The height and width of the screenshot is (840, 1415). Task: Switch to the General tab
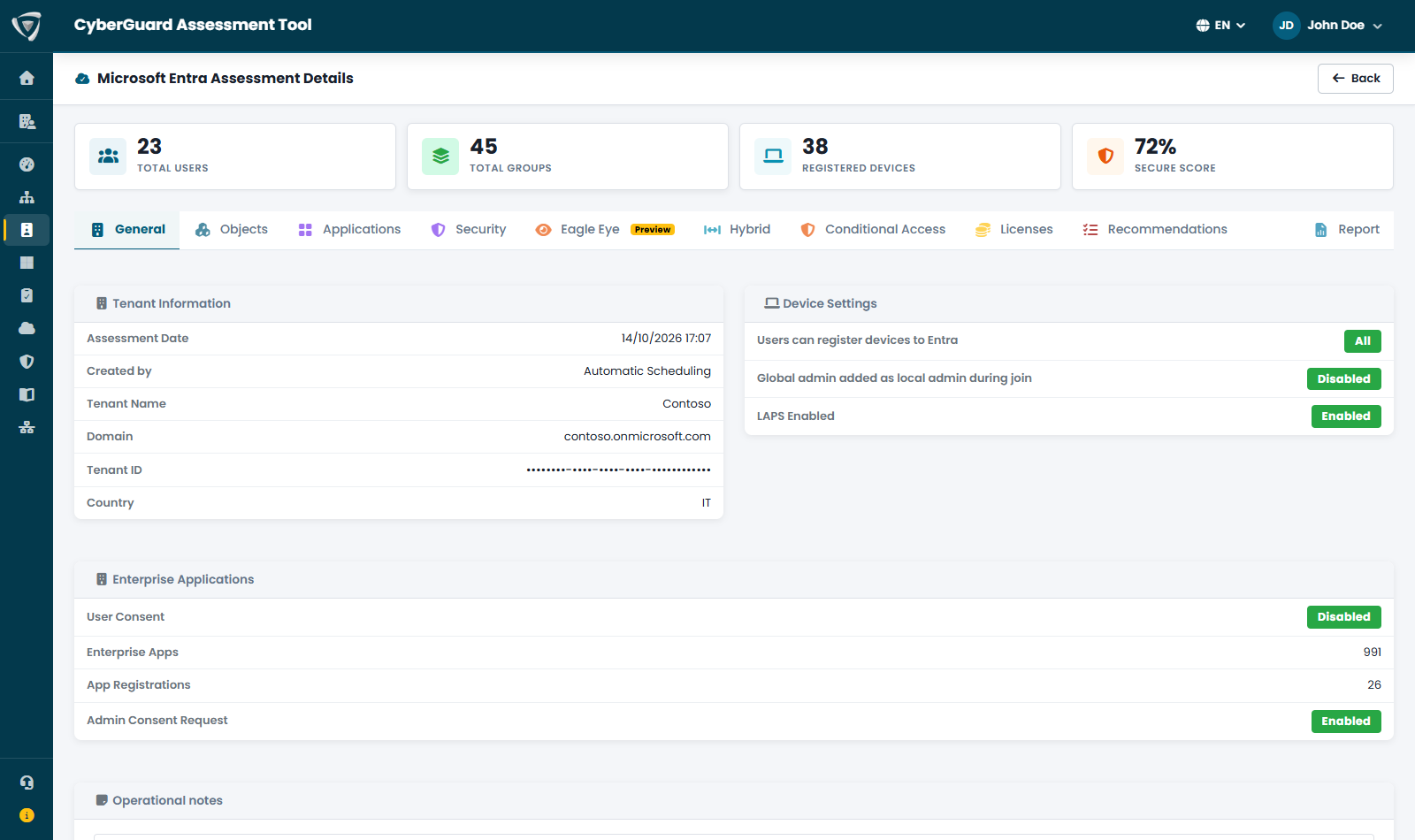click(127, 230)
